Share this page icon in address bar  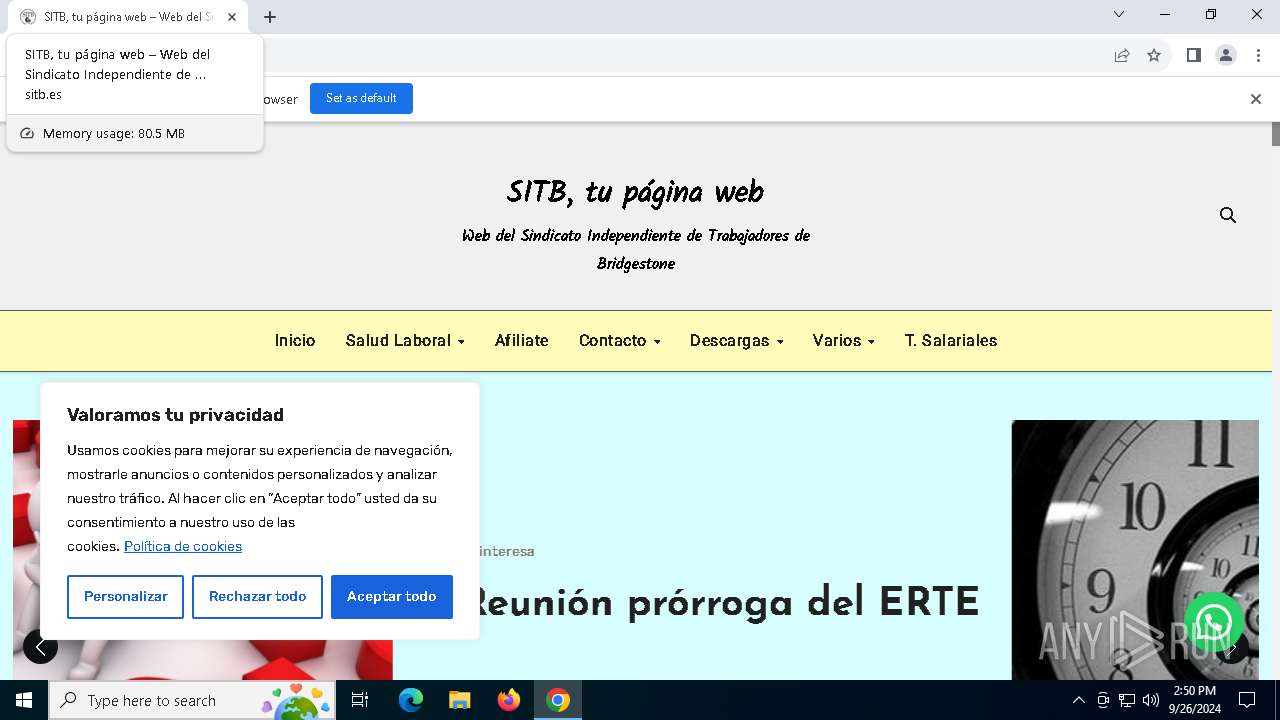1122,55
